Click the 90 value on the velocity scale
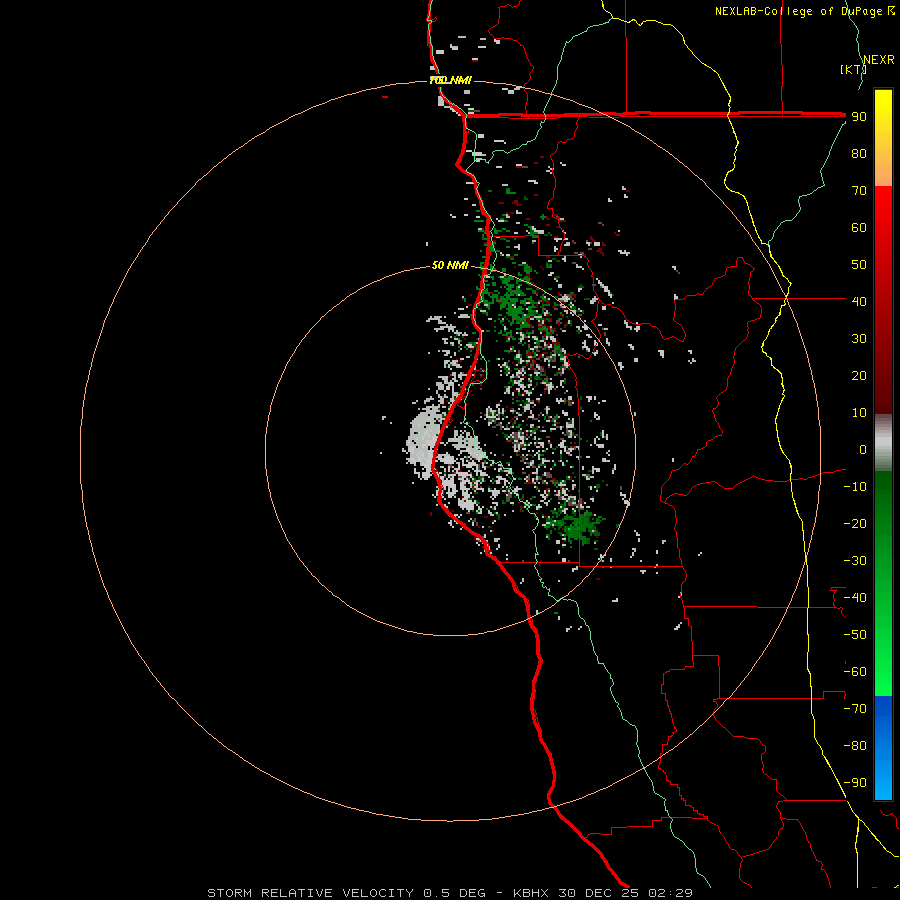 point(859,117)
